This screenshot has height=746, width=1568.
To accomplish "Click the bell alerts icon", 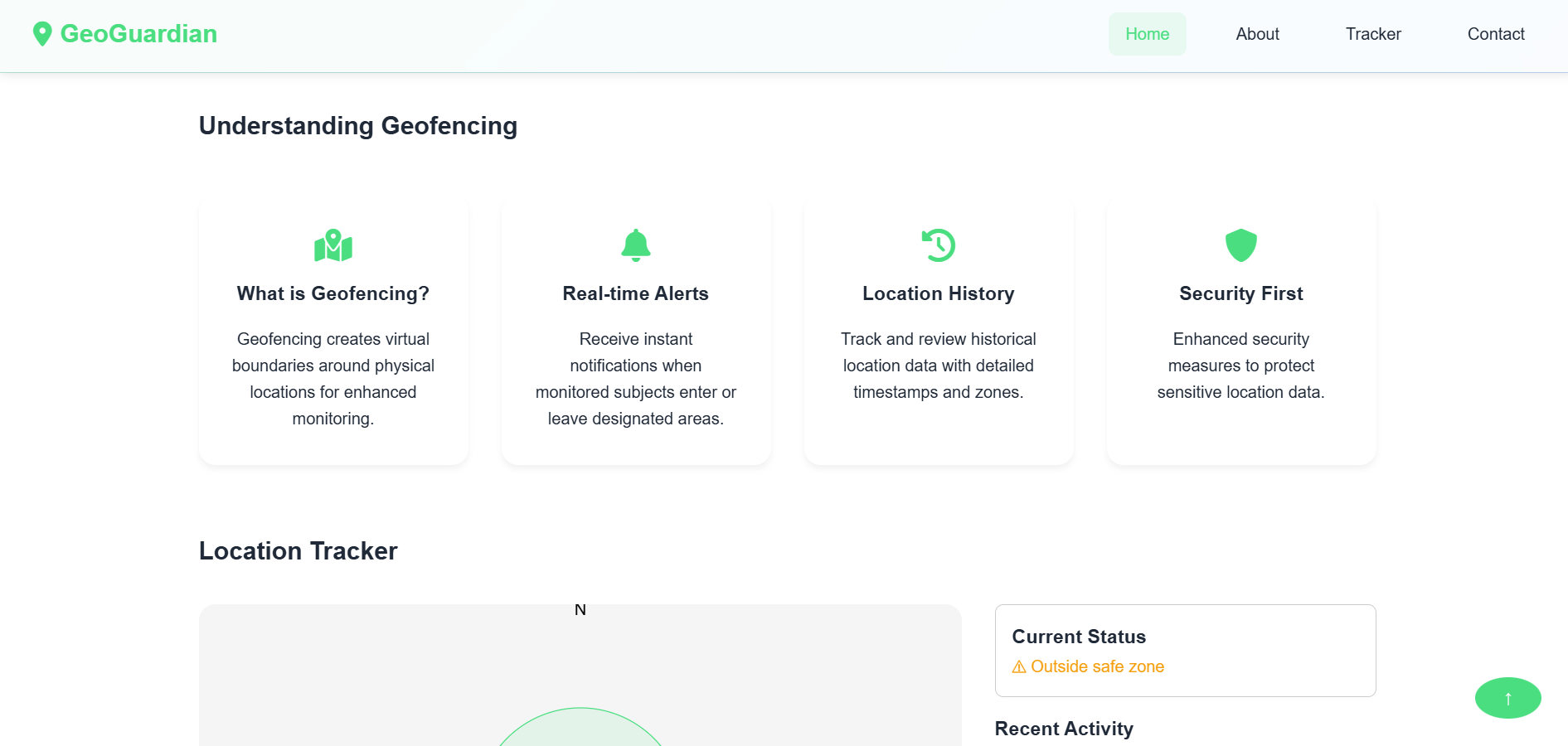I will click(x=636, y=245).
